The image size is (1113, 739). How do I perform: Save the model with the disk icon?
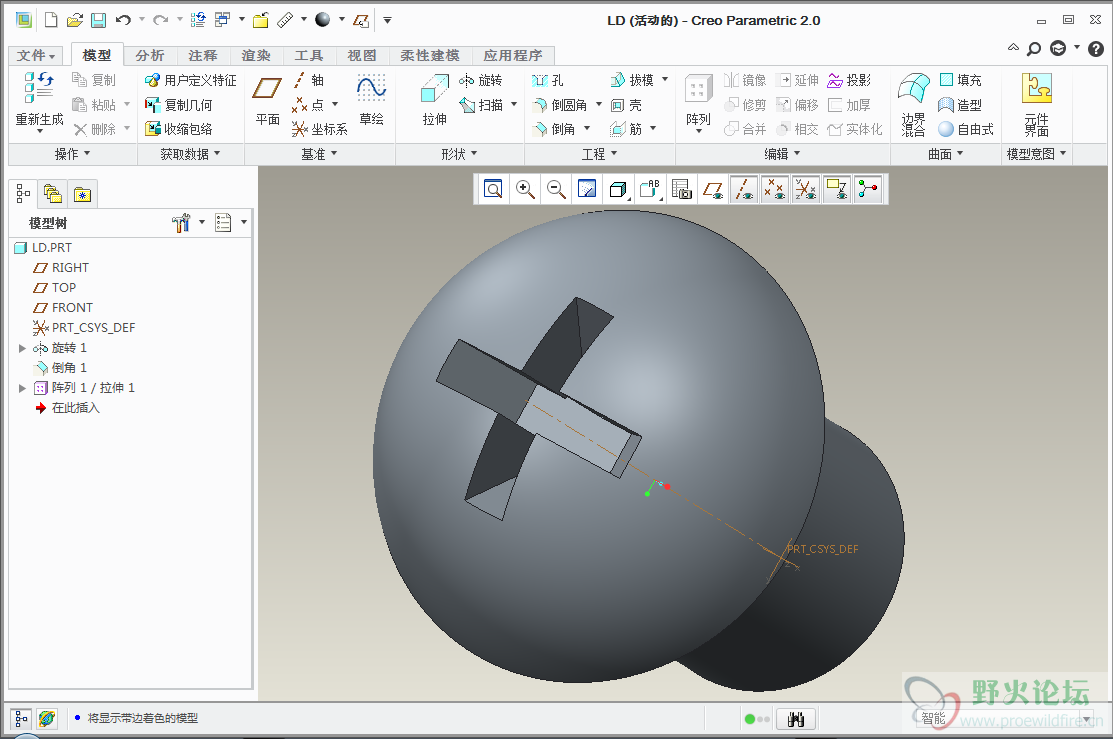99,21
